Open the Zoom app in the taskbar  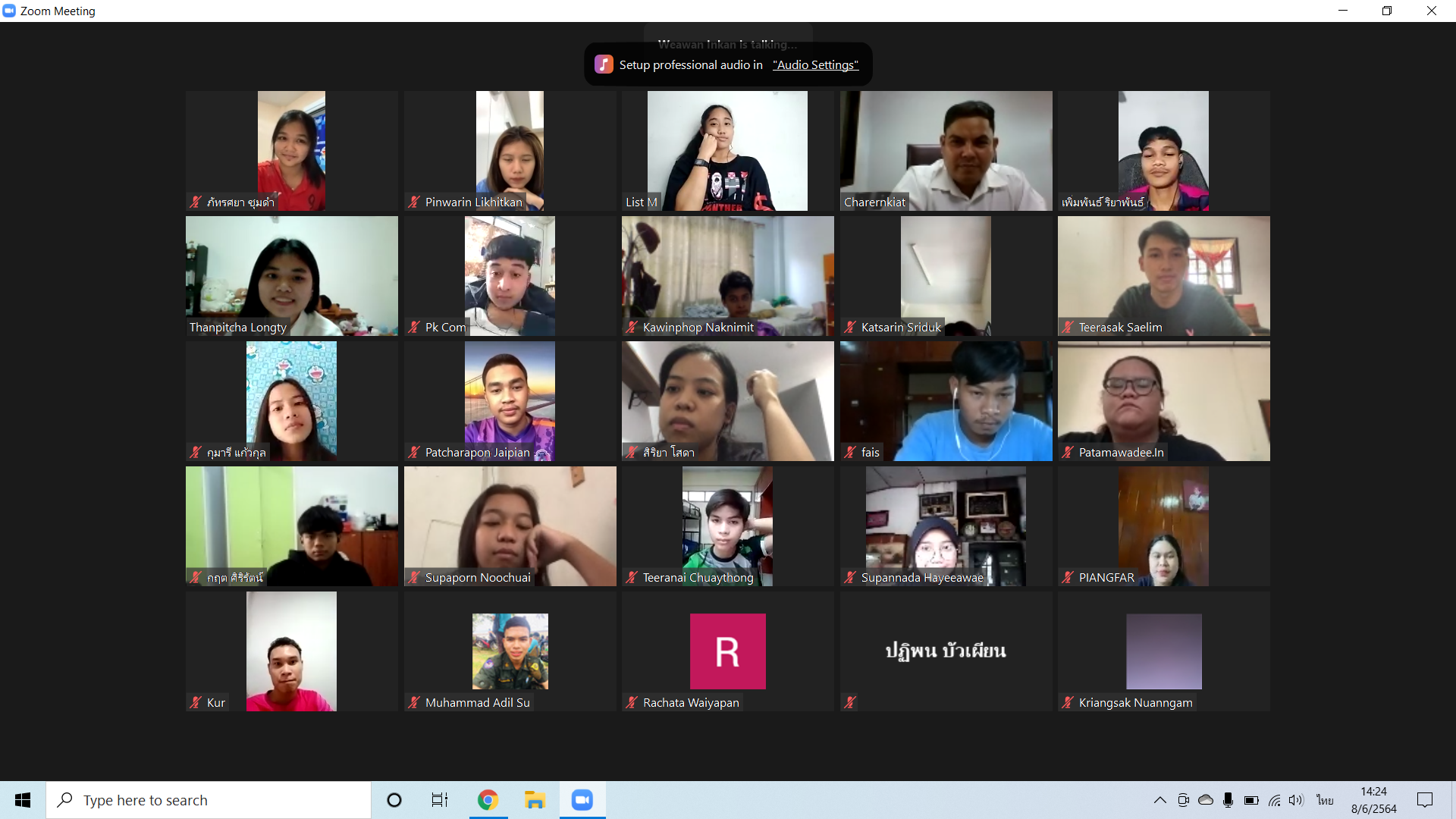pos(582,800)
